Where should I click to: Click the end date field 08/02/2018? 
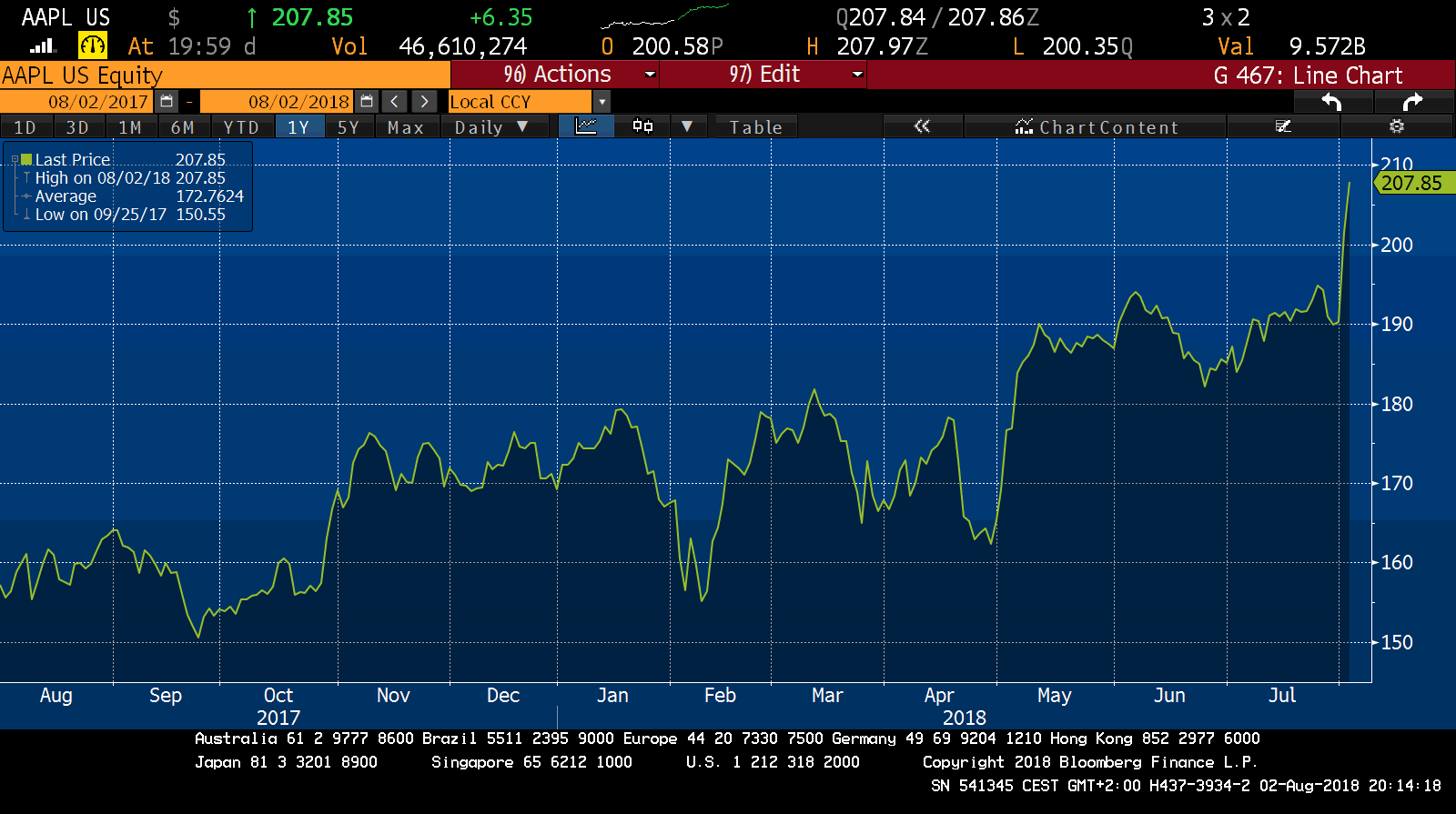278,102
